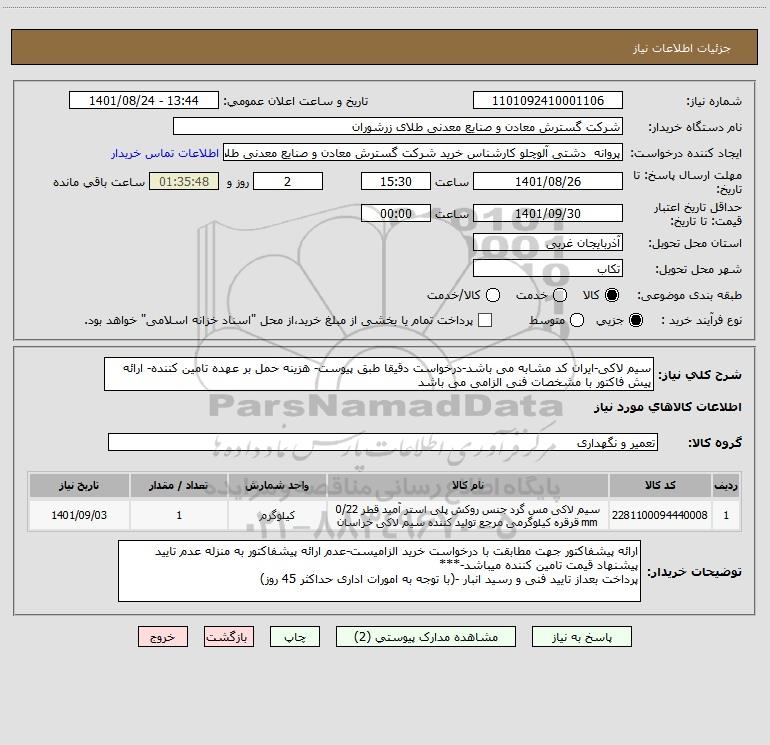Viewport: 770px width, 745px height.
Task: Click the چاپ print button
Action: pos(295,637)
